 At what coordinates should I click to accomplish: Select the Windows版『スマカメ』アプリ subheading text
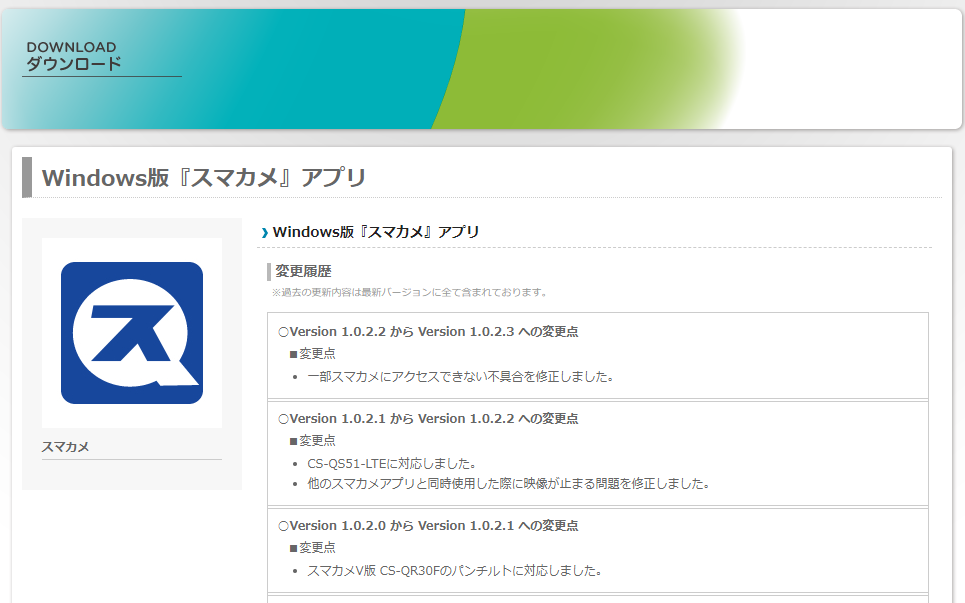[376, 232]
